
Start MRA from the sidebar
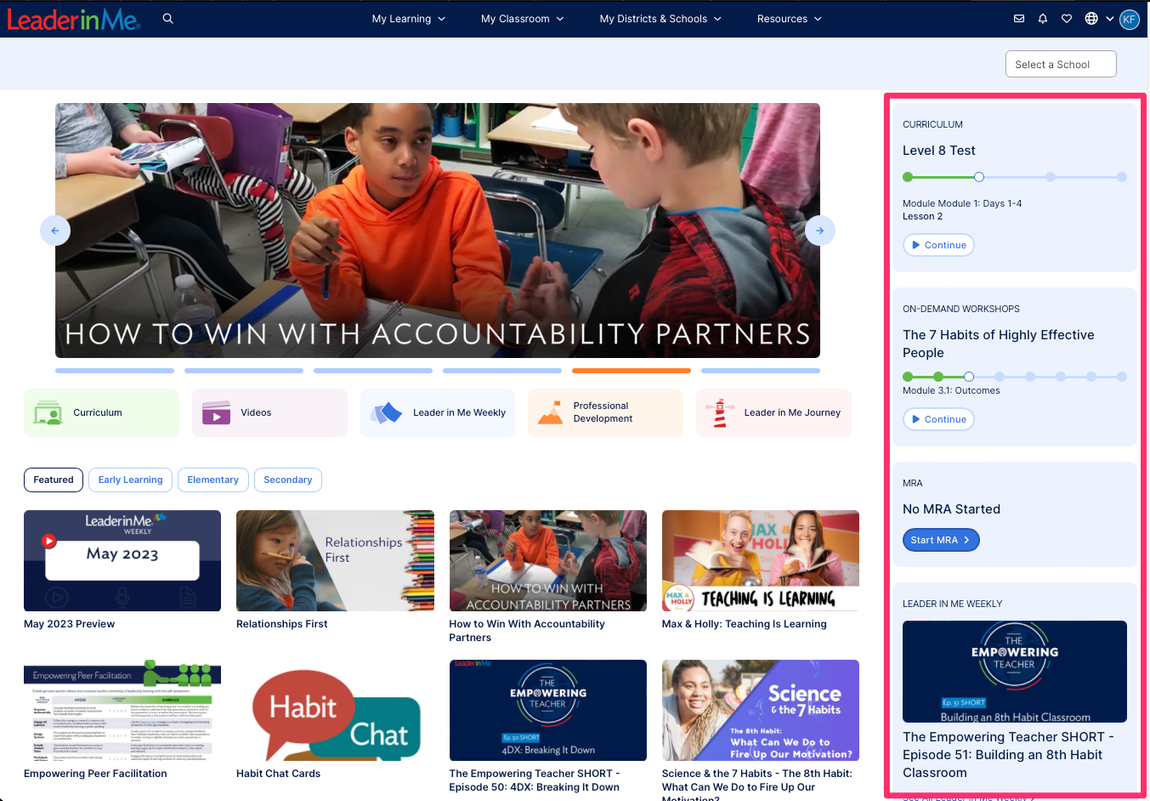940,539
